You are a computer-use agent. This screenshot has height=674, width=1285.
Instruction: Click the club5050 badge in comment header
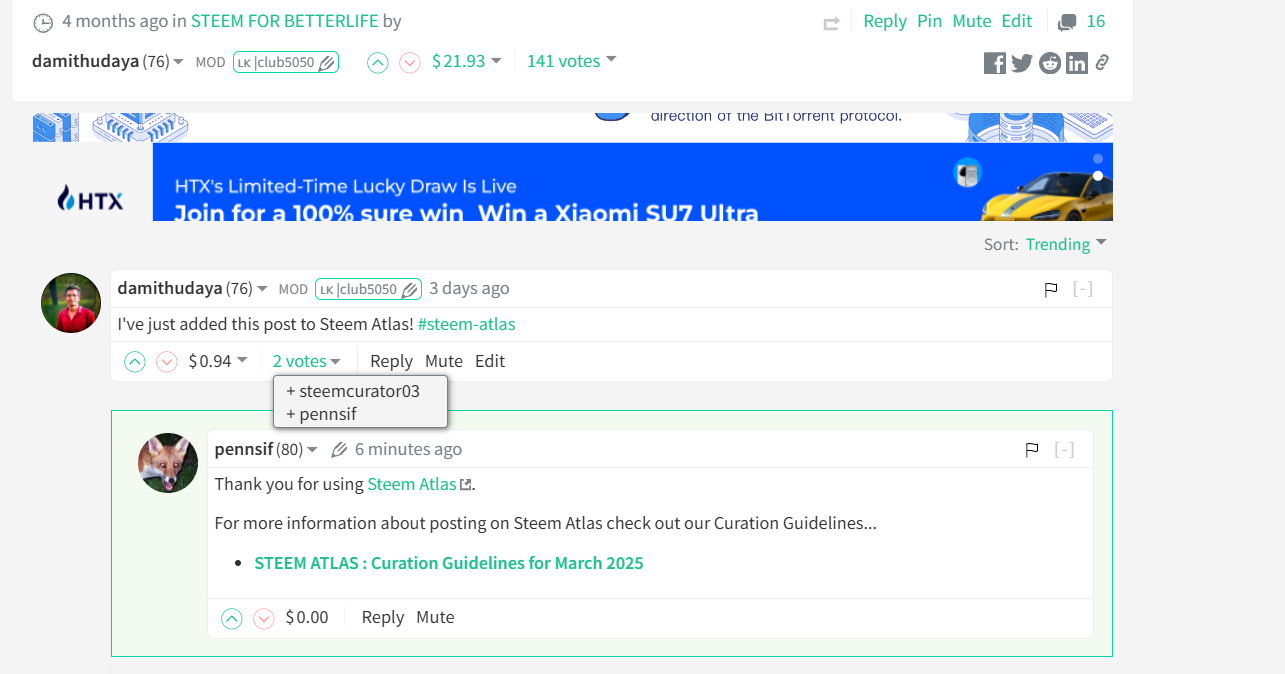(368, 289)
